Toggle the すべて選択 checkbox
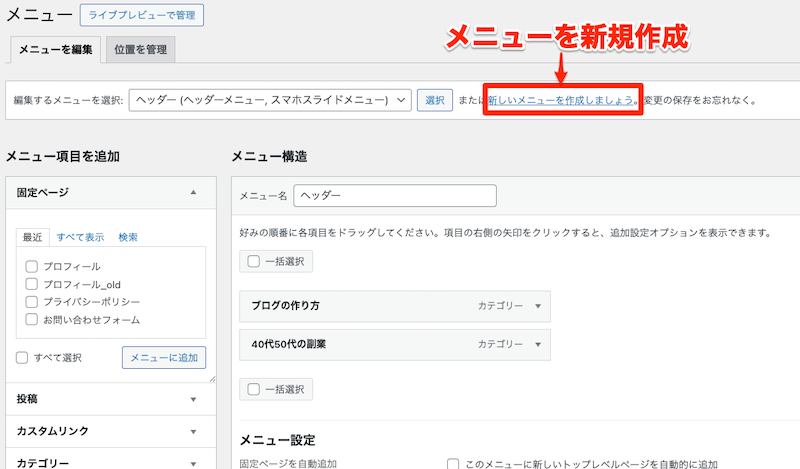 [22, 357]
